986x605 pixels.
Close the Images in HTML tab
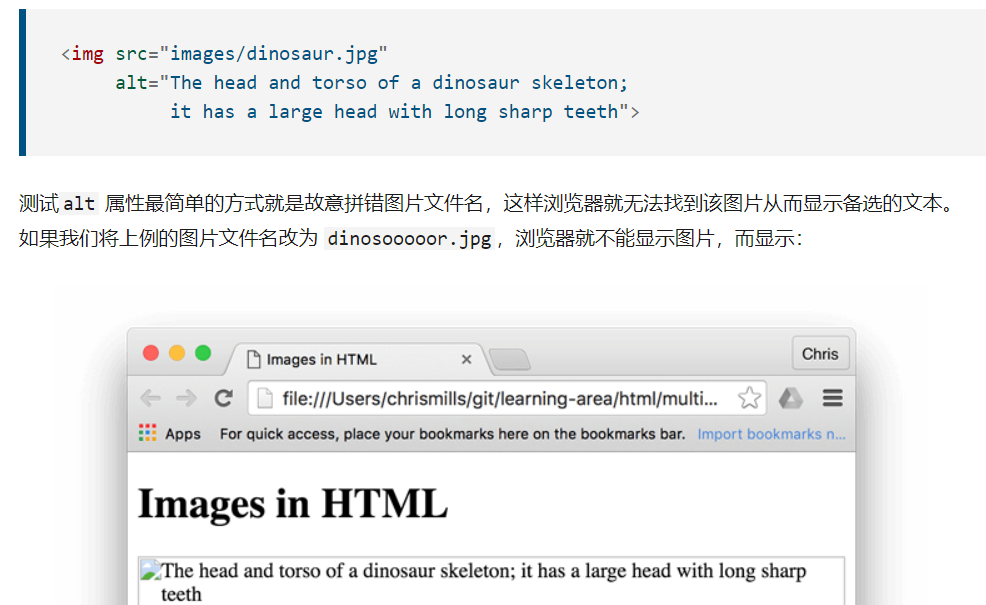coord(466,359)
